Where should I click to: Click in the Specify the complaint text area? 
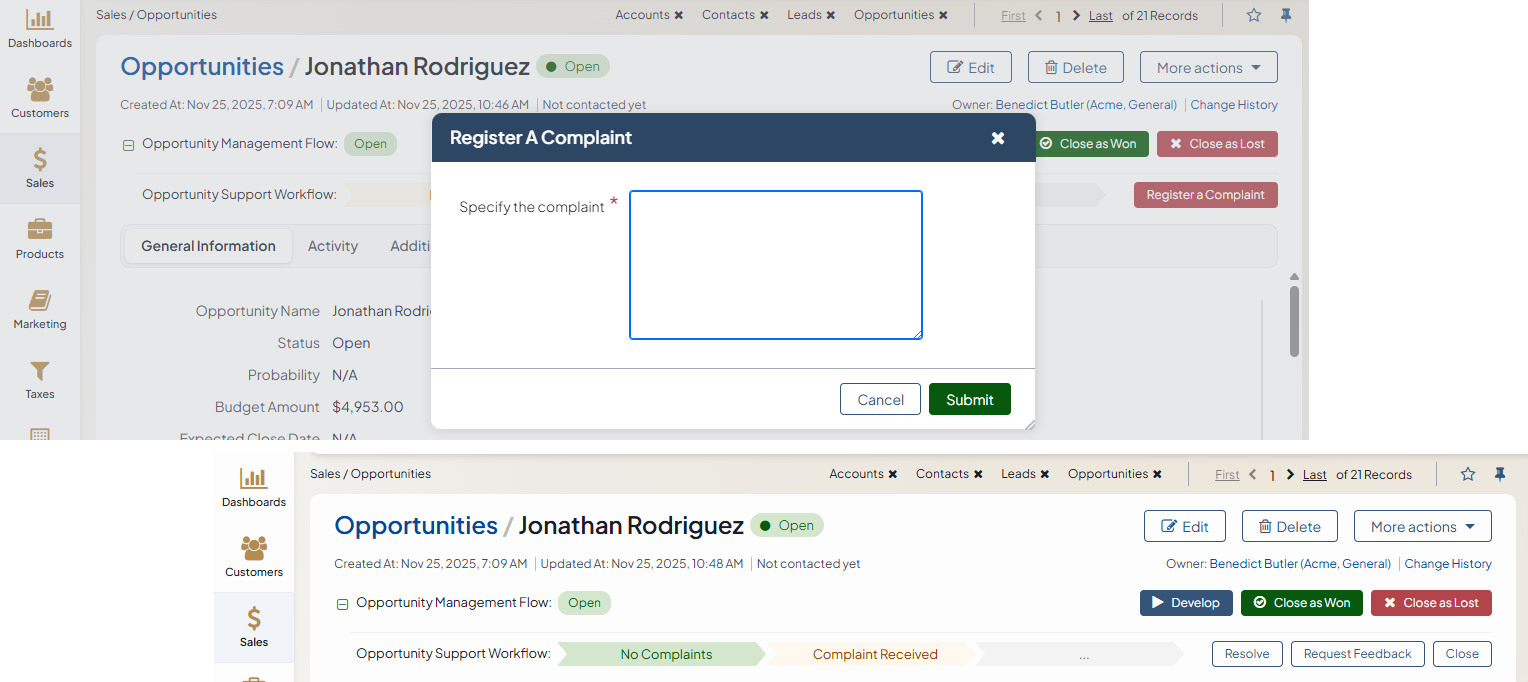tap(775, 265)
